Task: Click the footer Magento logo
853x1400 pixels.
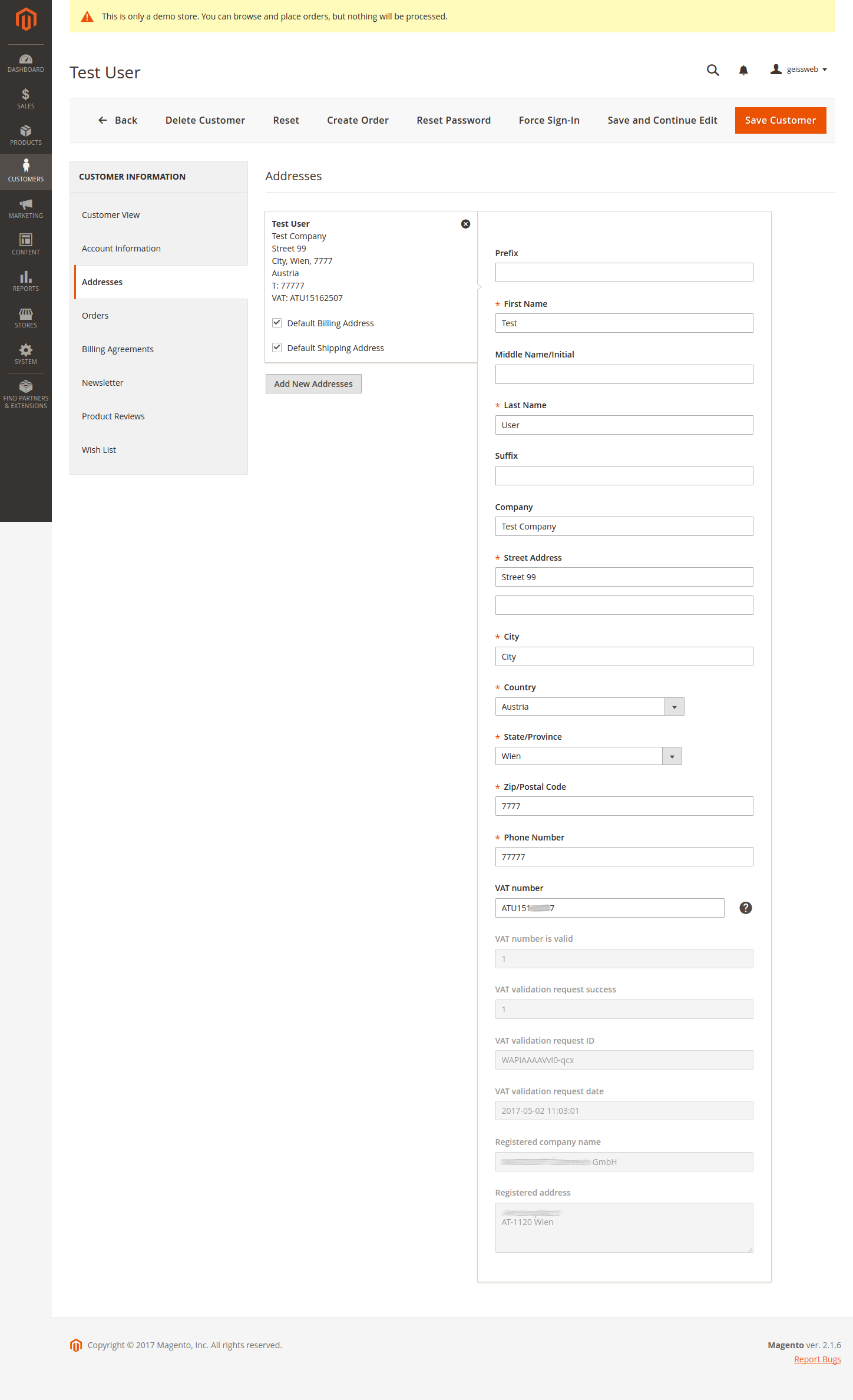Action: [x=76, y=1345]
